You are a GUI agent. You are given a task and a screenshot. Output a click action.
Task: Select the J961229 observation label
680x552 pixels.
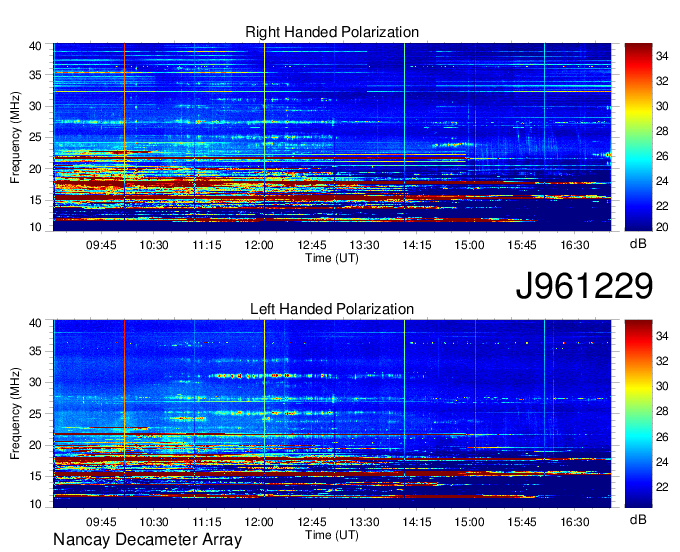coord(584,286)
